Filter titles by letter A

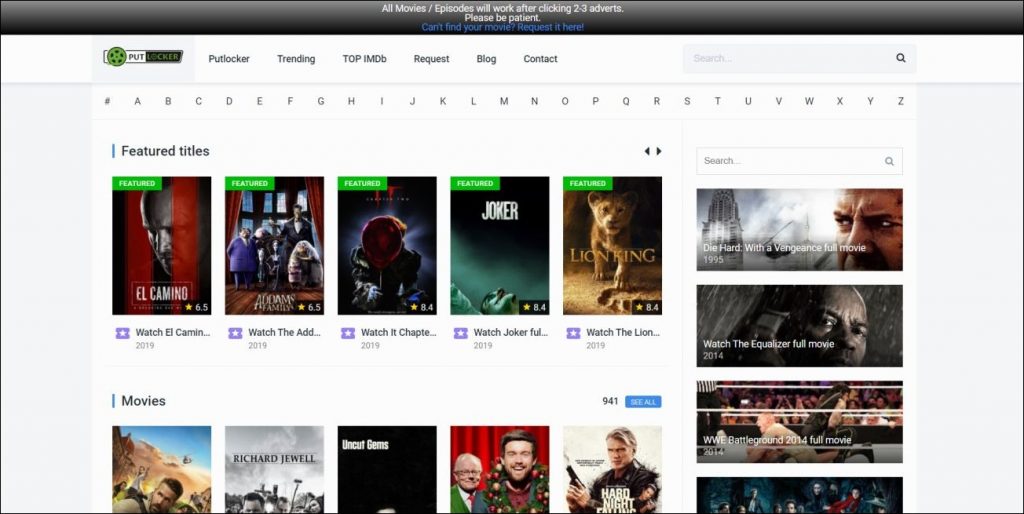click(x=137, y=101)
